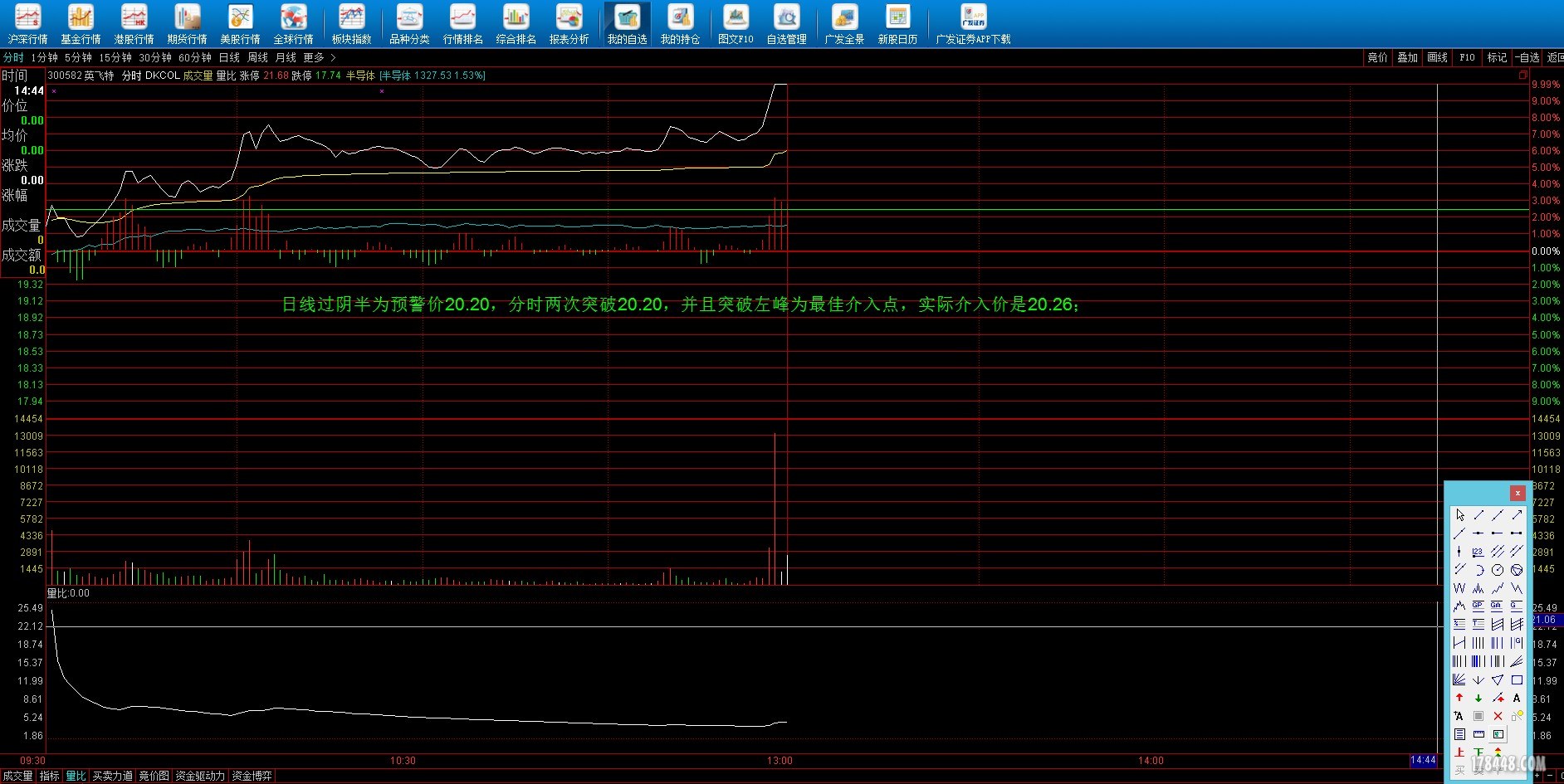Switch to 5分钟 chart period

[78, 57]
